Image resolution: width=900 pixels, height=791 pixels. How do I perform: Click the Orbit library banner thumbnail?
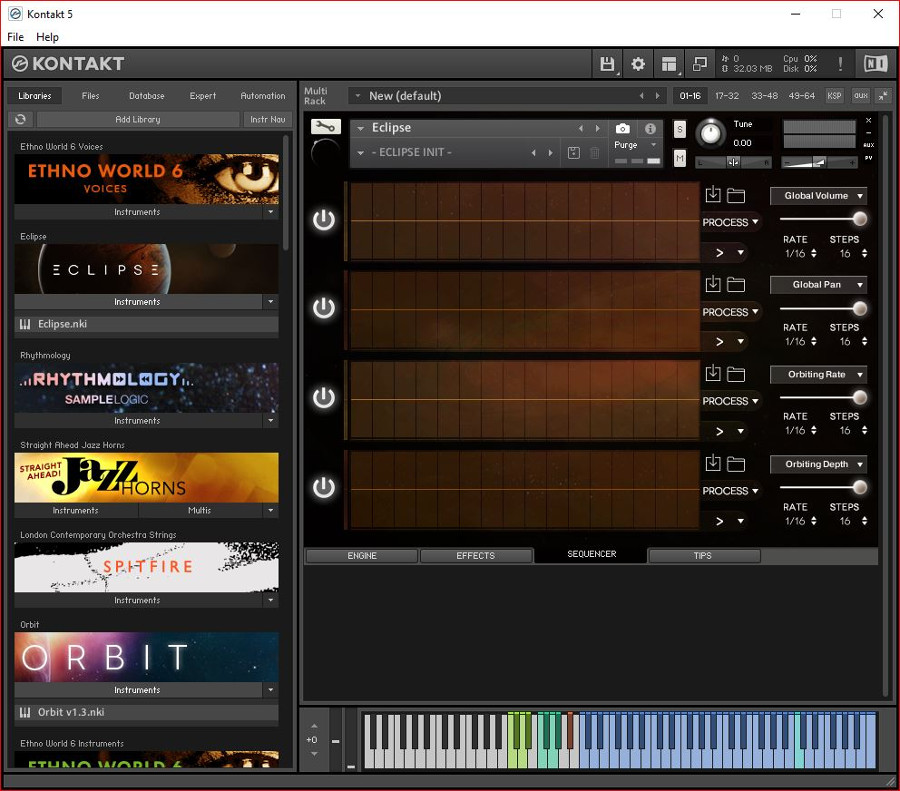point(146,657)
